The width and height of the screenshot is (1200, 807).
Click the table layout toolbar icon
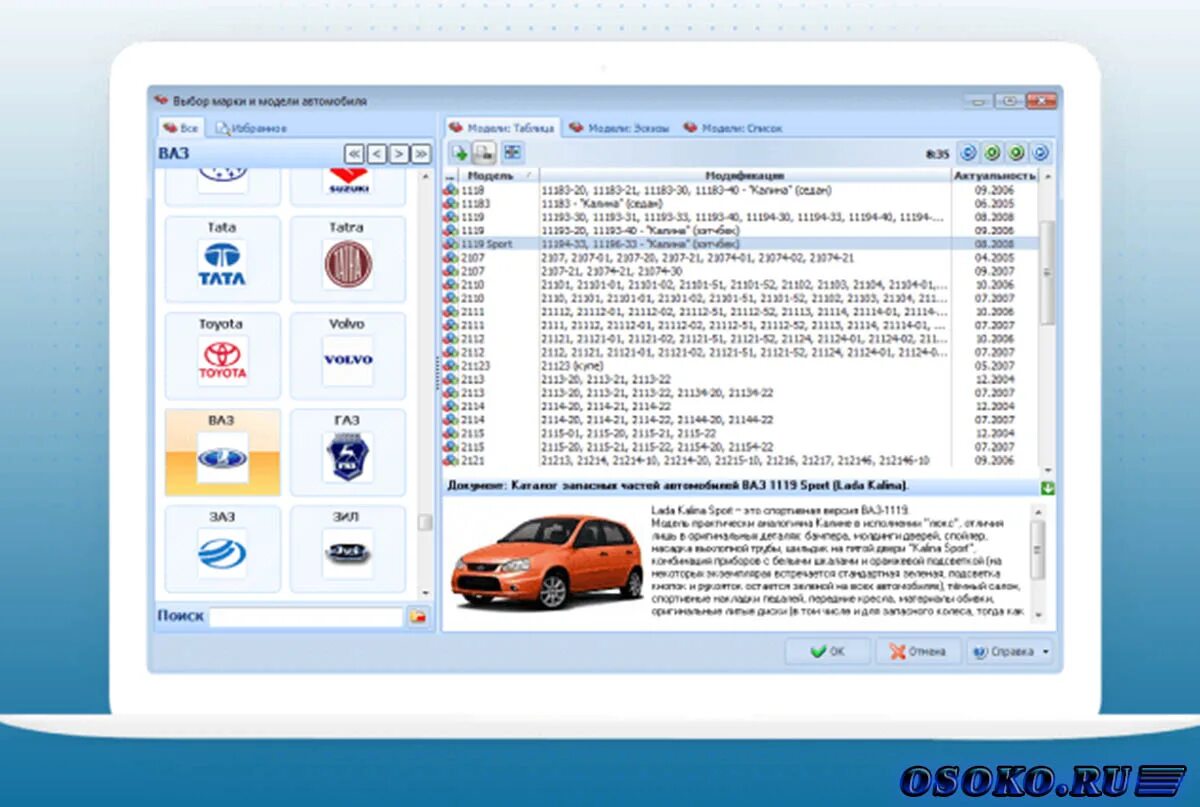point(512,153)
